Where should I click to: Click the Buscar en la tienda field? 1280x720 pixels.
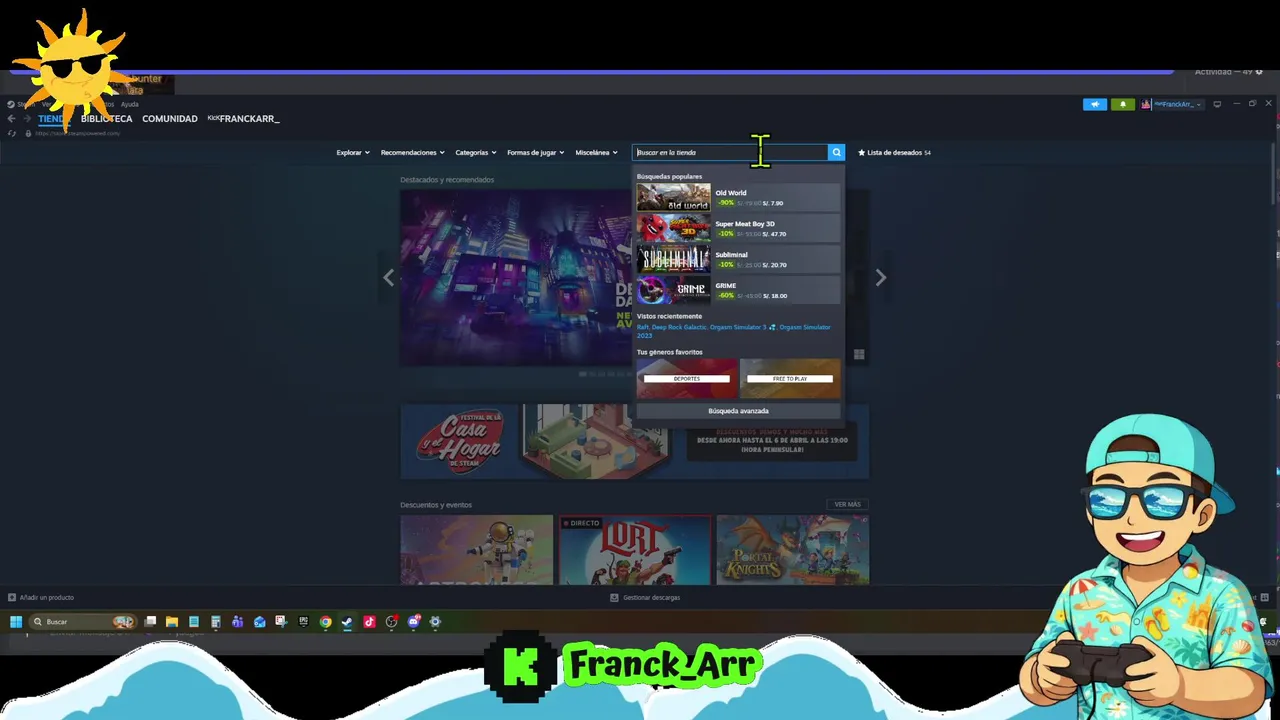point(731,152)
